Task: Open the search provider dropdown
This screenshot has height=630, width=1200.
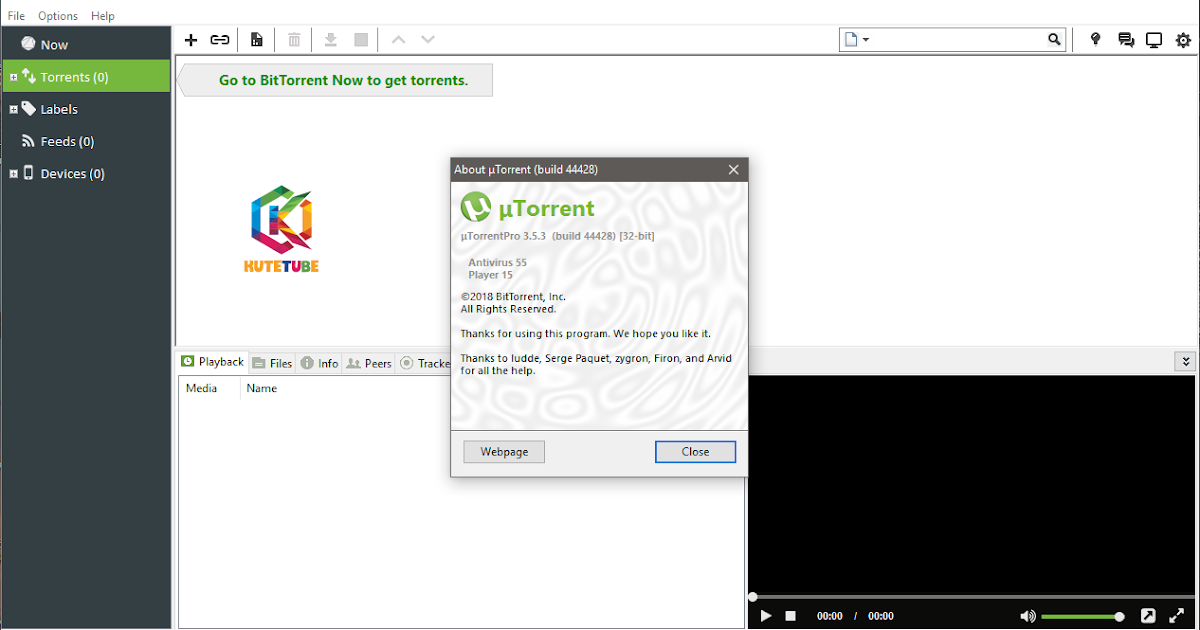Action: tap(857, 40)
